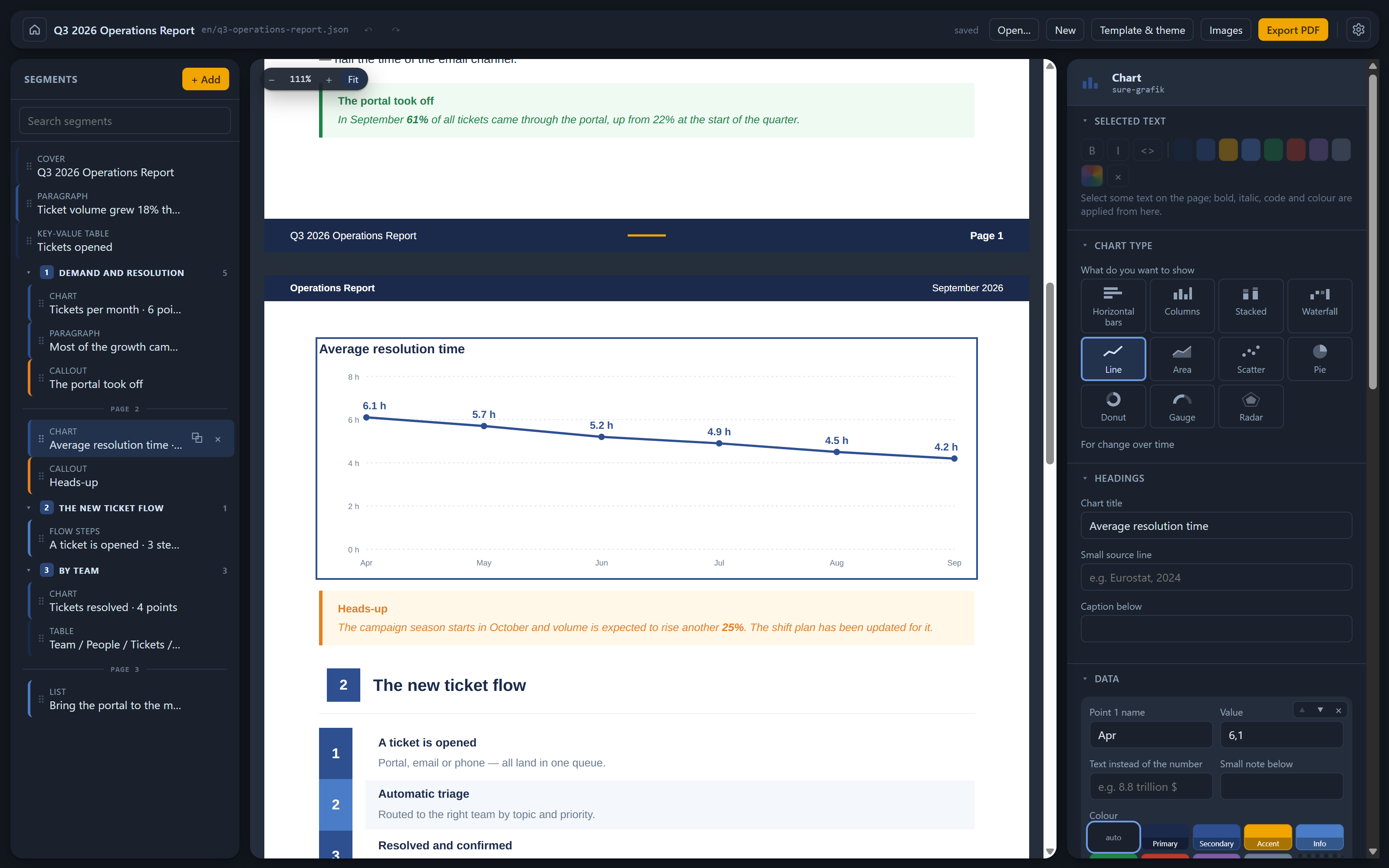Open settings via the gear icon

point(1358,30)
